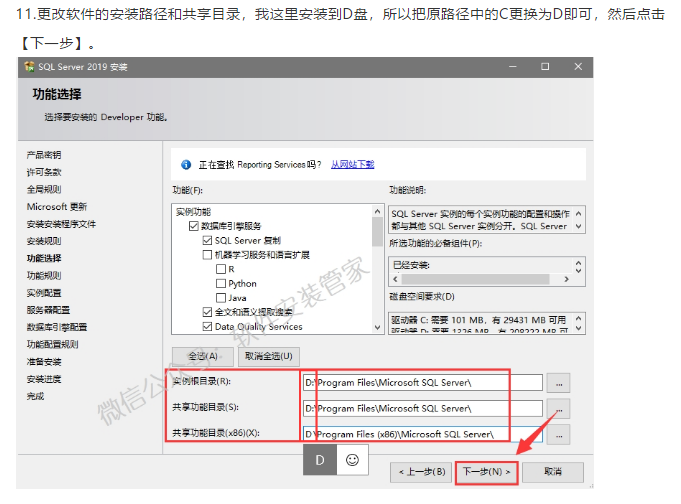Select 实例配置 step in sidebar
Image resolution: width=681 pixels, height=504 pixels.
tap(44, 293)
